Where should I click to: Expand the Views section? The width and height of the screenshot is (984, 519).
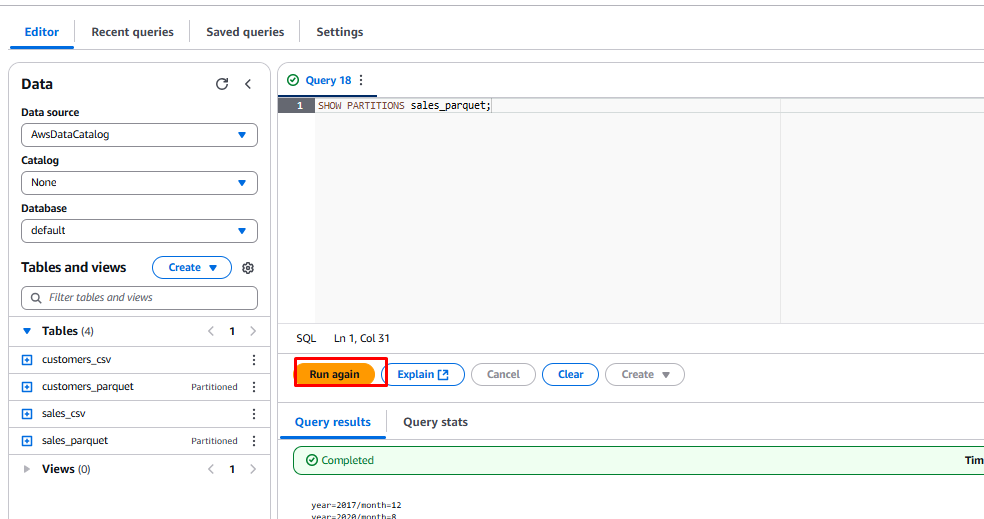pyautogui.click(x=27, y=469)
